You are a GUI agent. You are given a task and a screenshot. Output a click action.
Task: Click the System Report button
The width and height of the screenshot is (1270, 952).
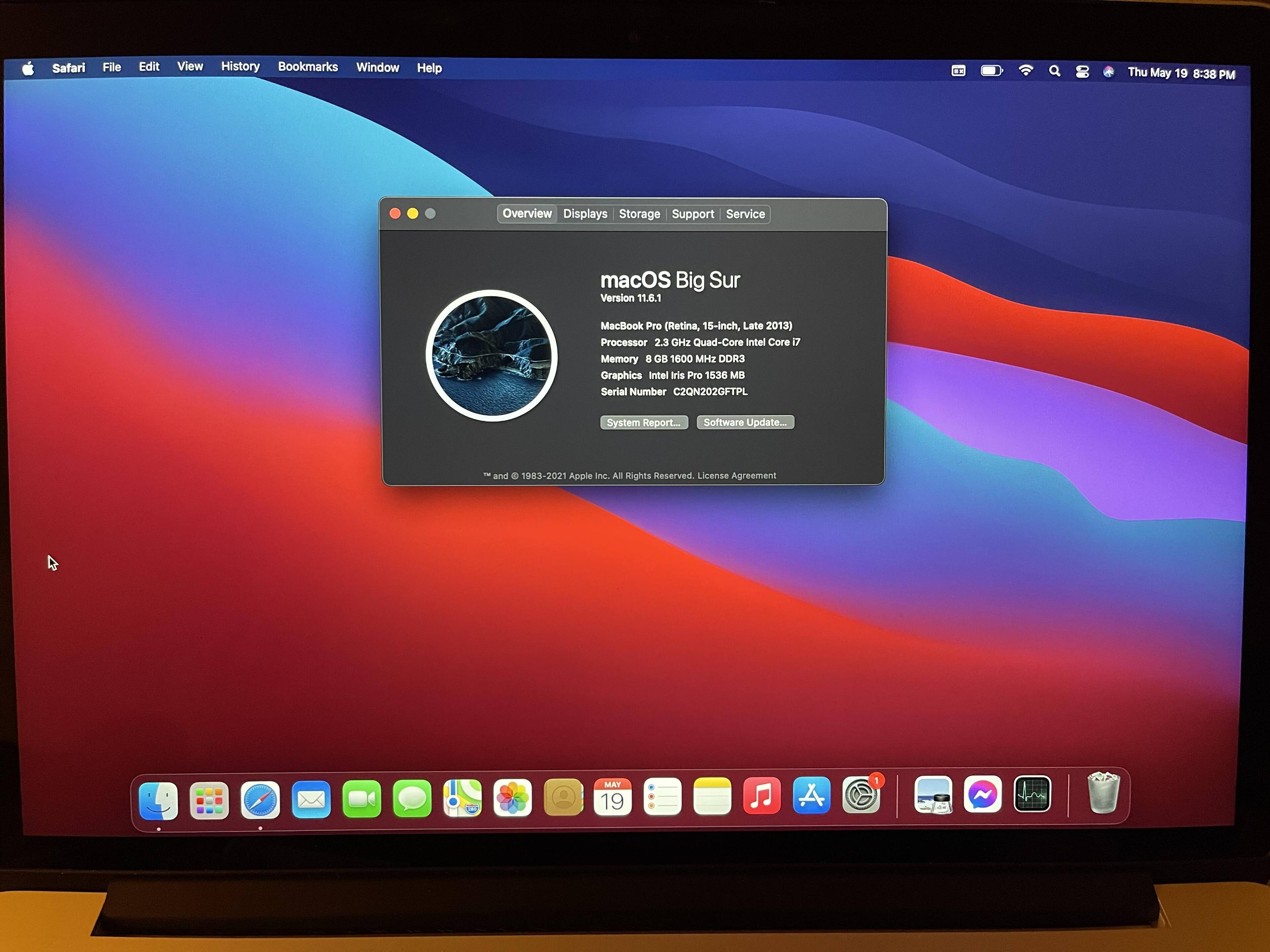coord(644,423)
